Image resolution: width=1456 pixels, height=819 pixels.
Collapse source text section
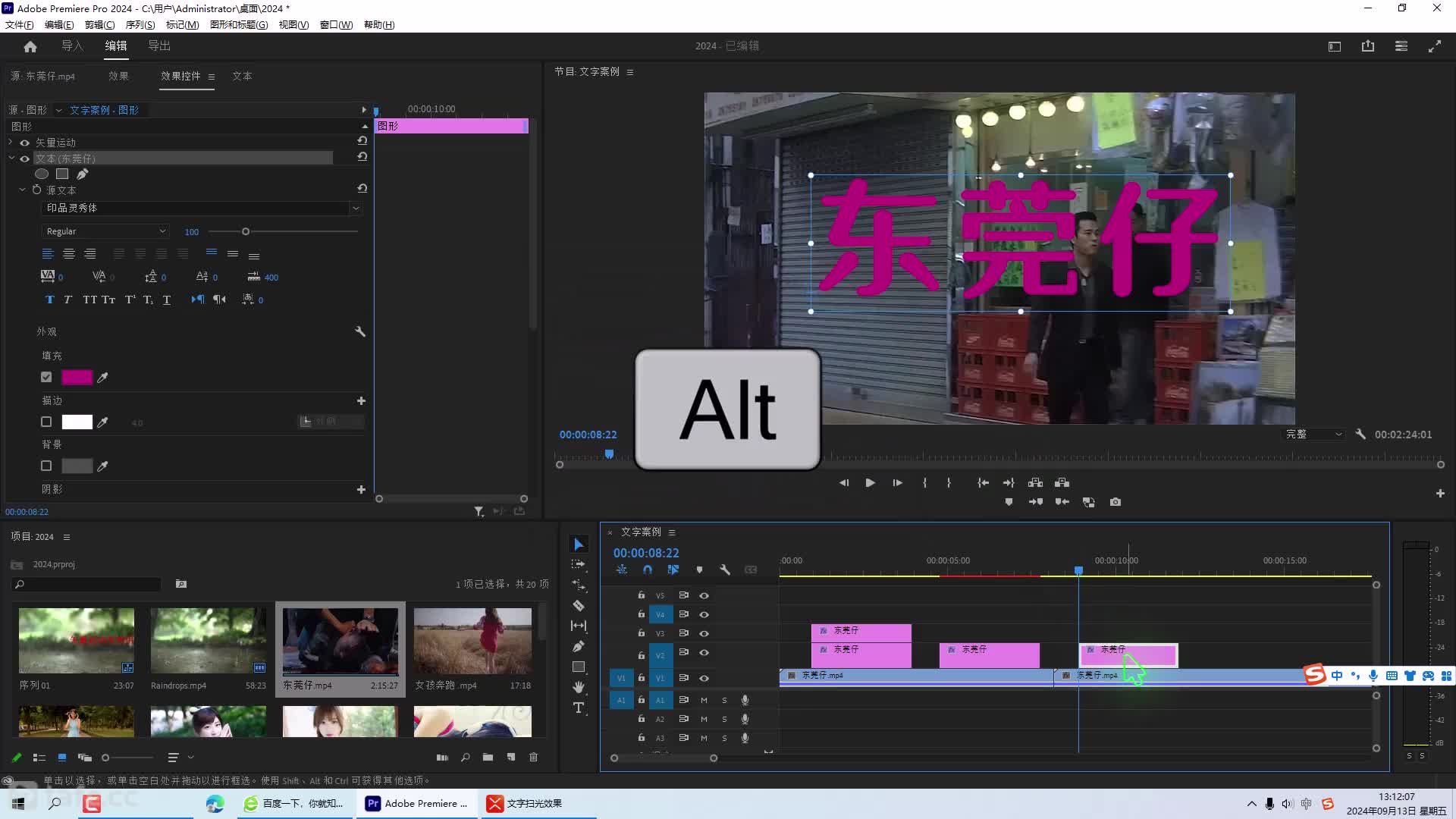click(22, 190)
